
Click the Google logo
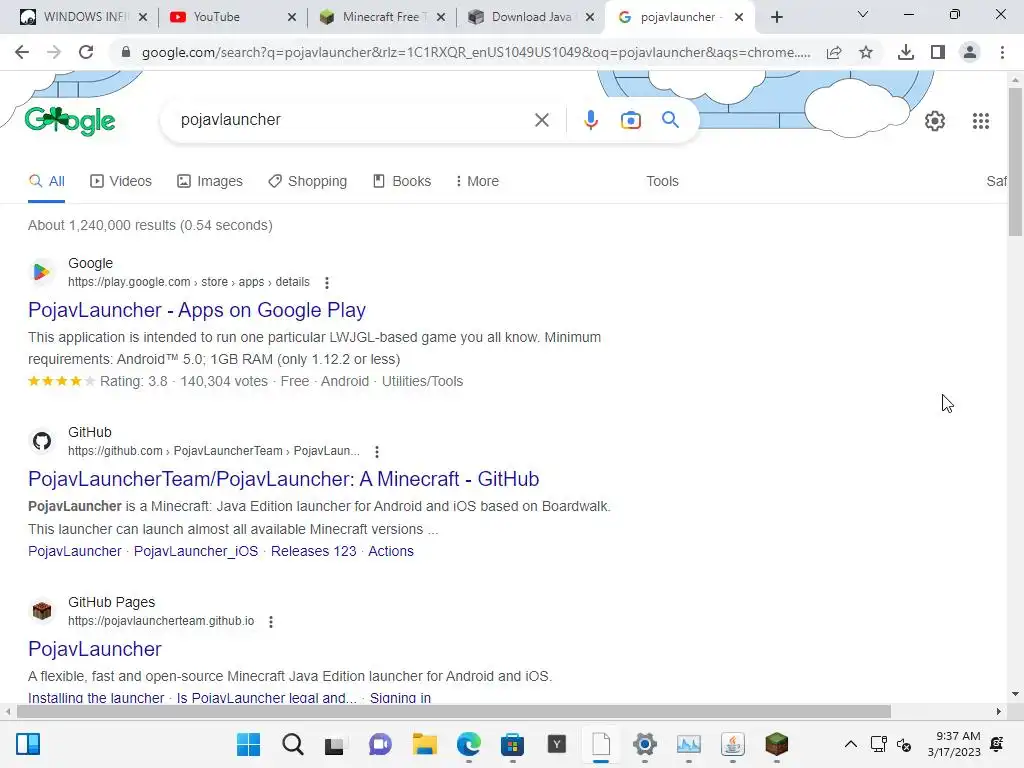click(x=70, y=121)
